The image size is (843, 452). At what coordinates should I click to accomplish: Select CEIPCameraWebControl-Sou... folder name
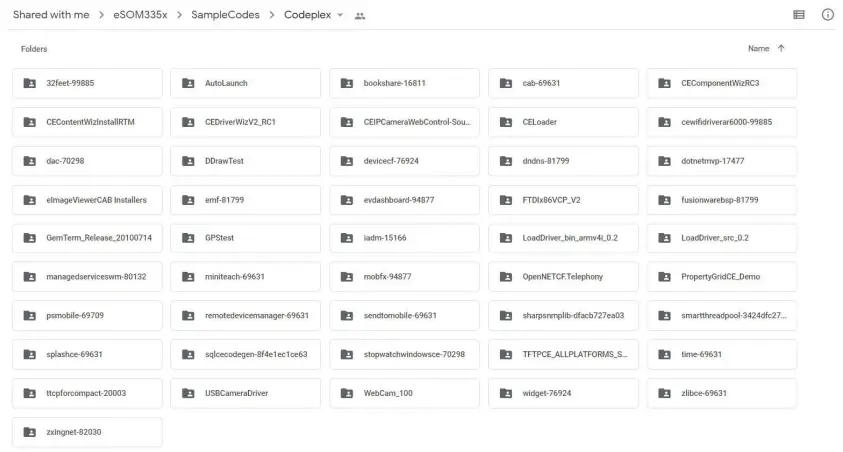[x=417, y=122]
